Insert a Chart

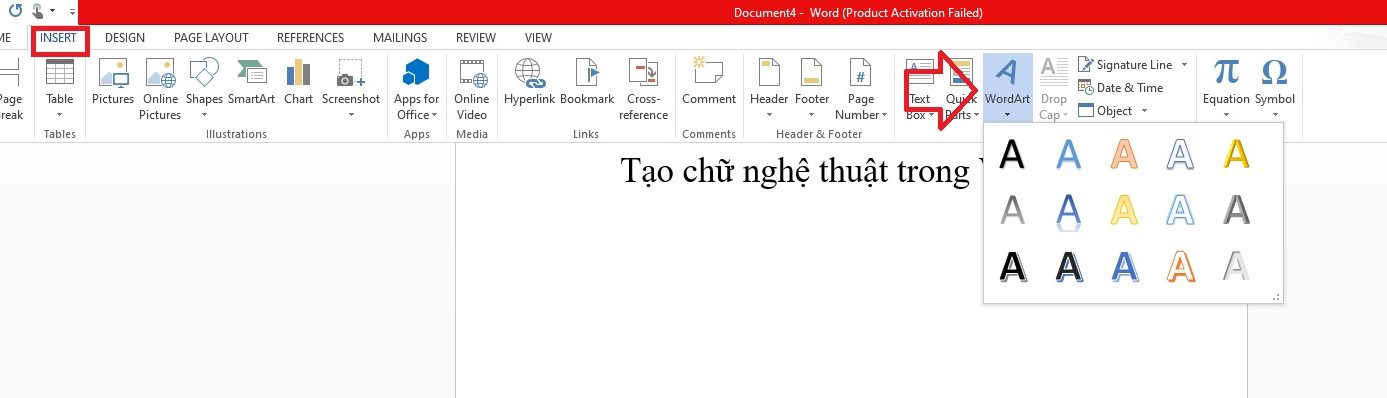click(x=298, y=82)
